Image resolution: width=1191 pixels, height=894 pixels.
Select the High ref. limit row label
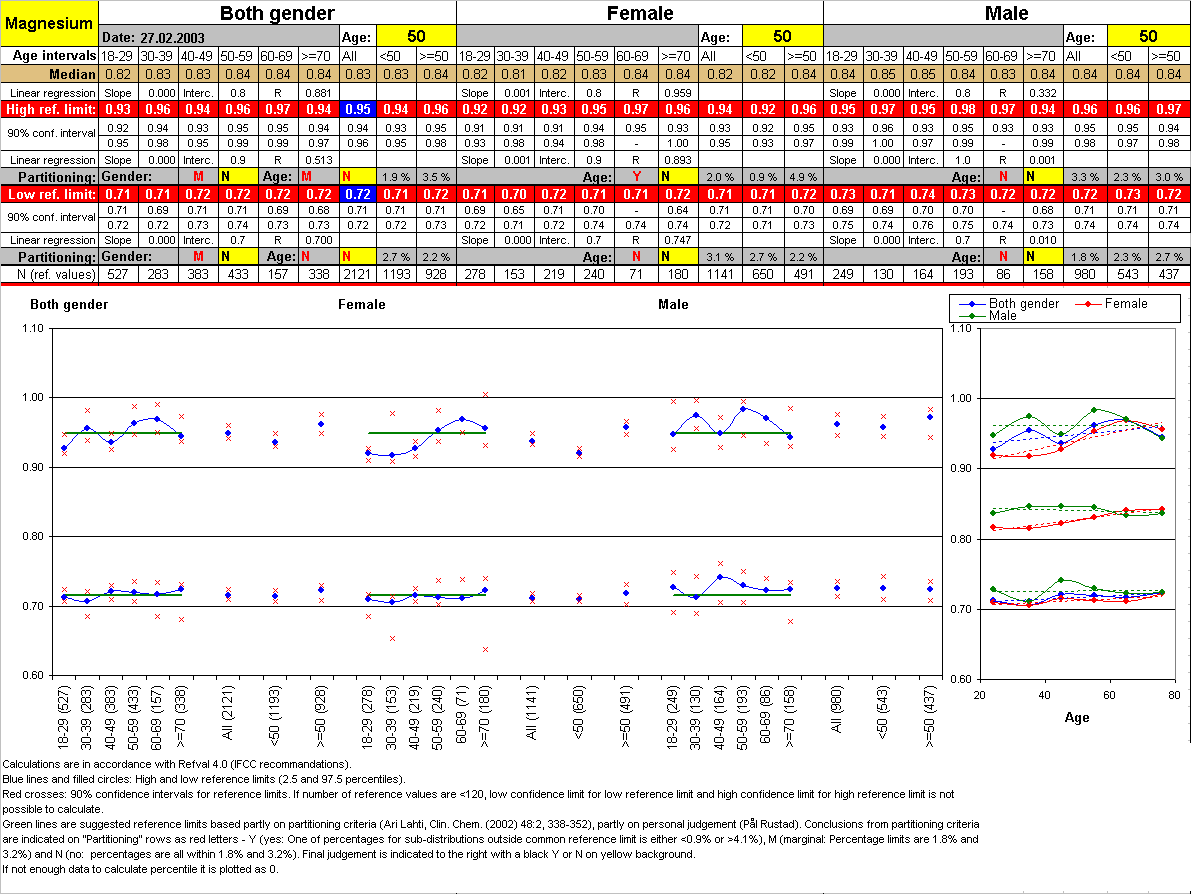click(x=50, y=109)
